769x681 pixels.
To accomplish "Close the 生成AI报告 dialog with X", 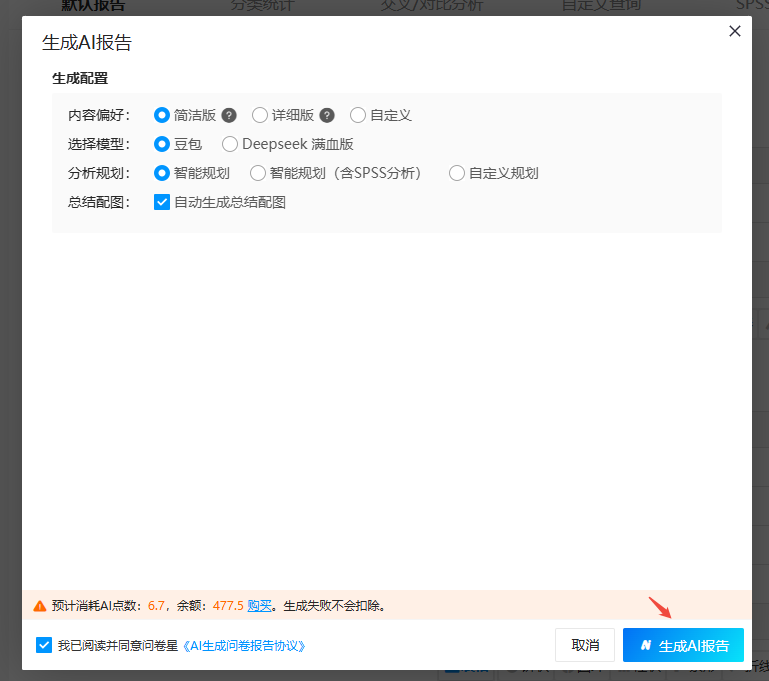I will click(x=735, y=31).
